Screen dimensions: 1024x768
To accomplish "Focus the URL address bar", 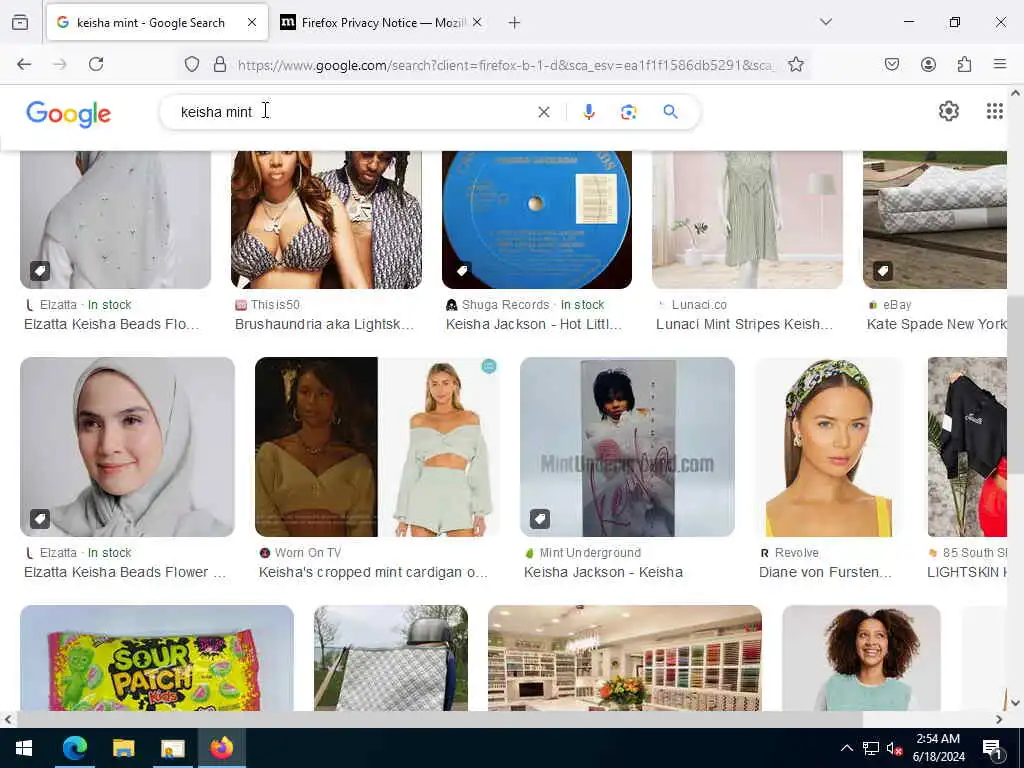I will tap(507, 65).
